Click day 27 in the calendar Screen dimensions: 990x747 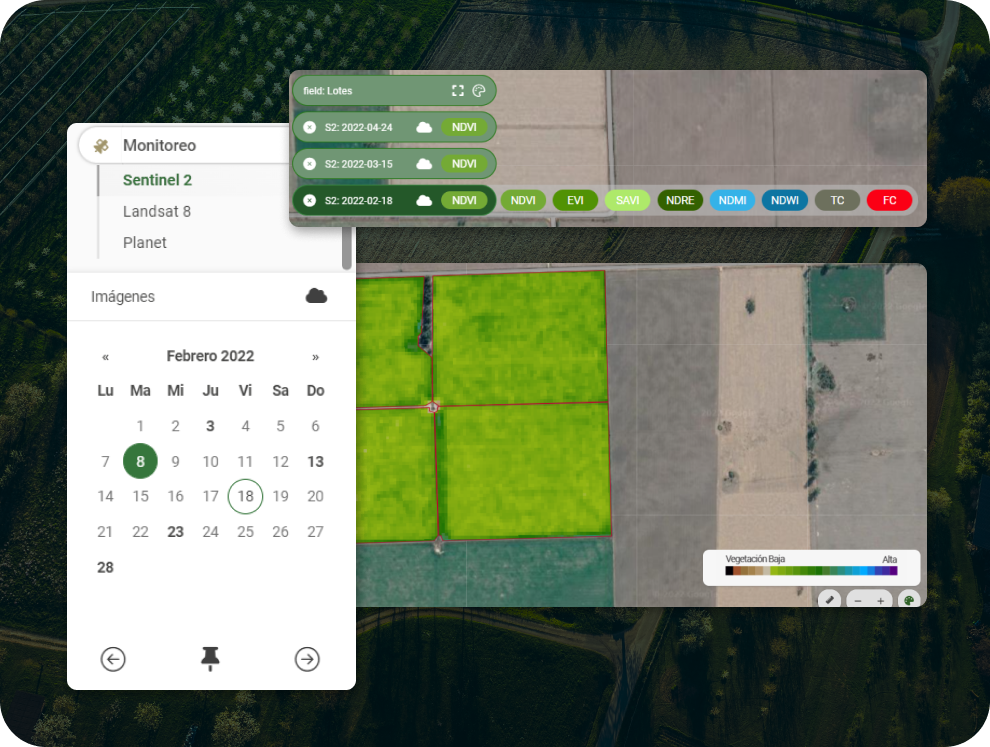point(316,532)
